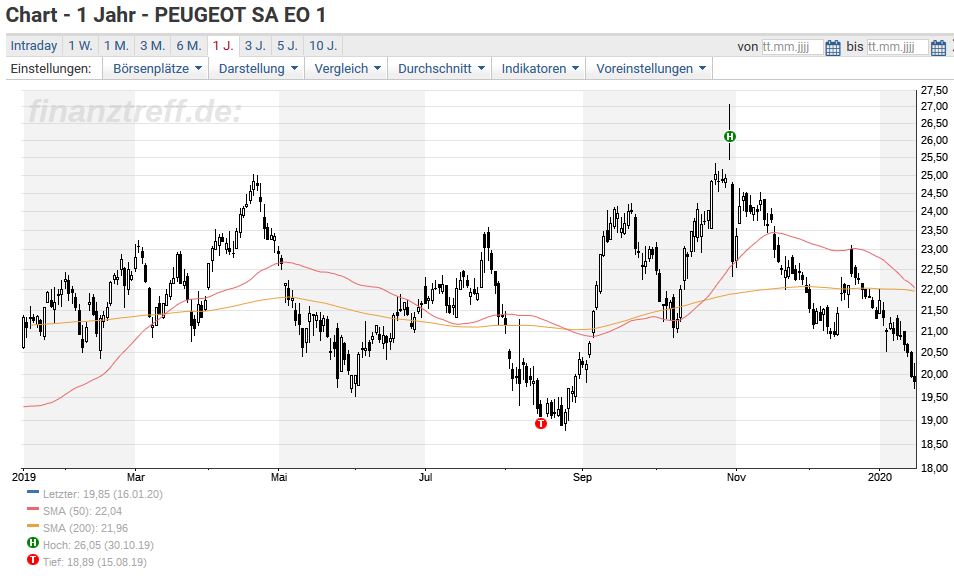
Task: Click the Letzter blue legend swatch
Action: [x=33, y=491]
